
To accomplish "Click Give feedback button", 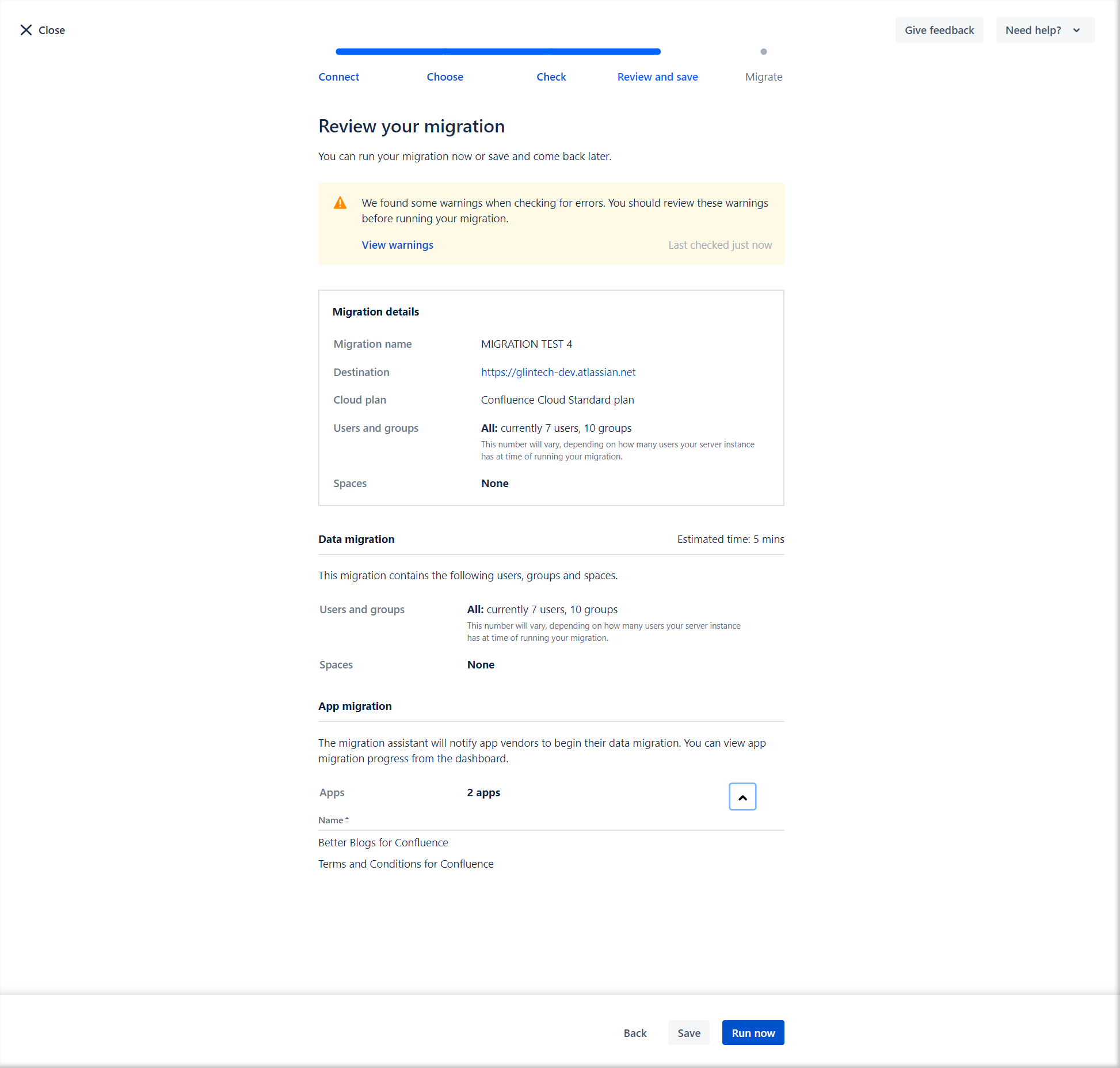I will [939, 30].
